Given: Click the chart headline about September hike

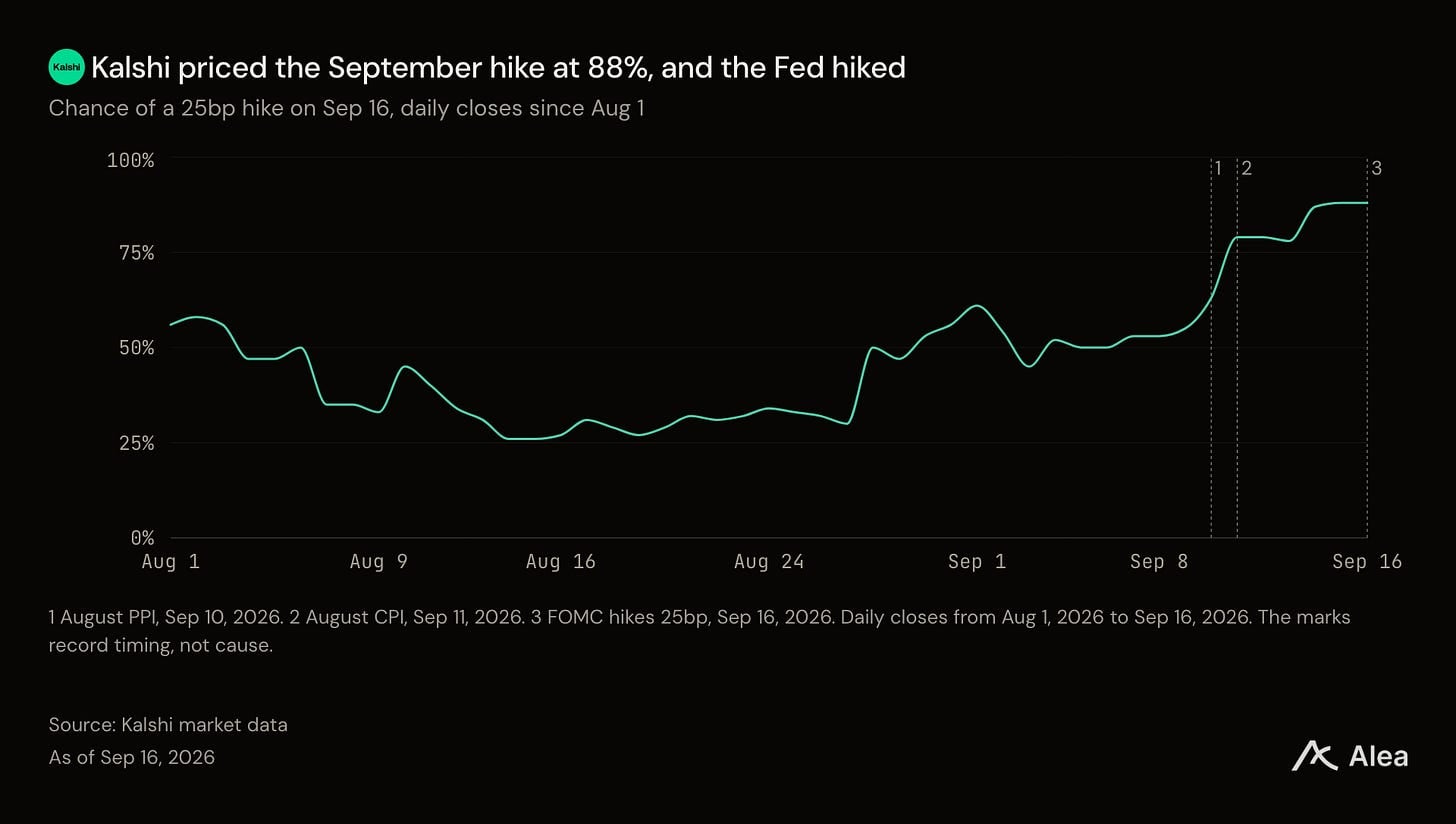Looking at the screenshot, I should 498,68.
